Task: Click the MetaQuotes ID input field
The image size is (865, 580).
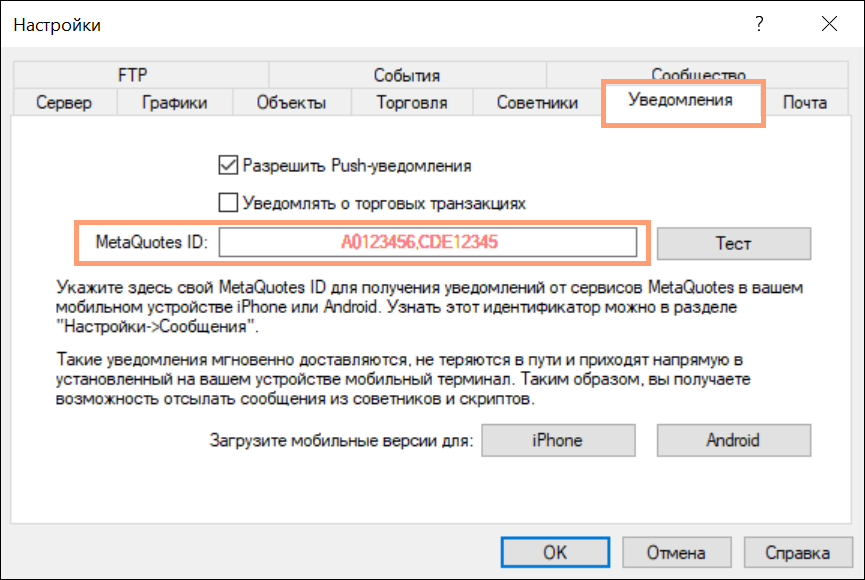Action: coord(428,242)
